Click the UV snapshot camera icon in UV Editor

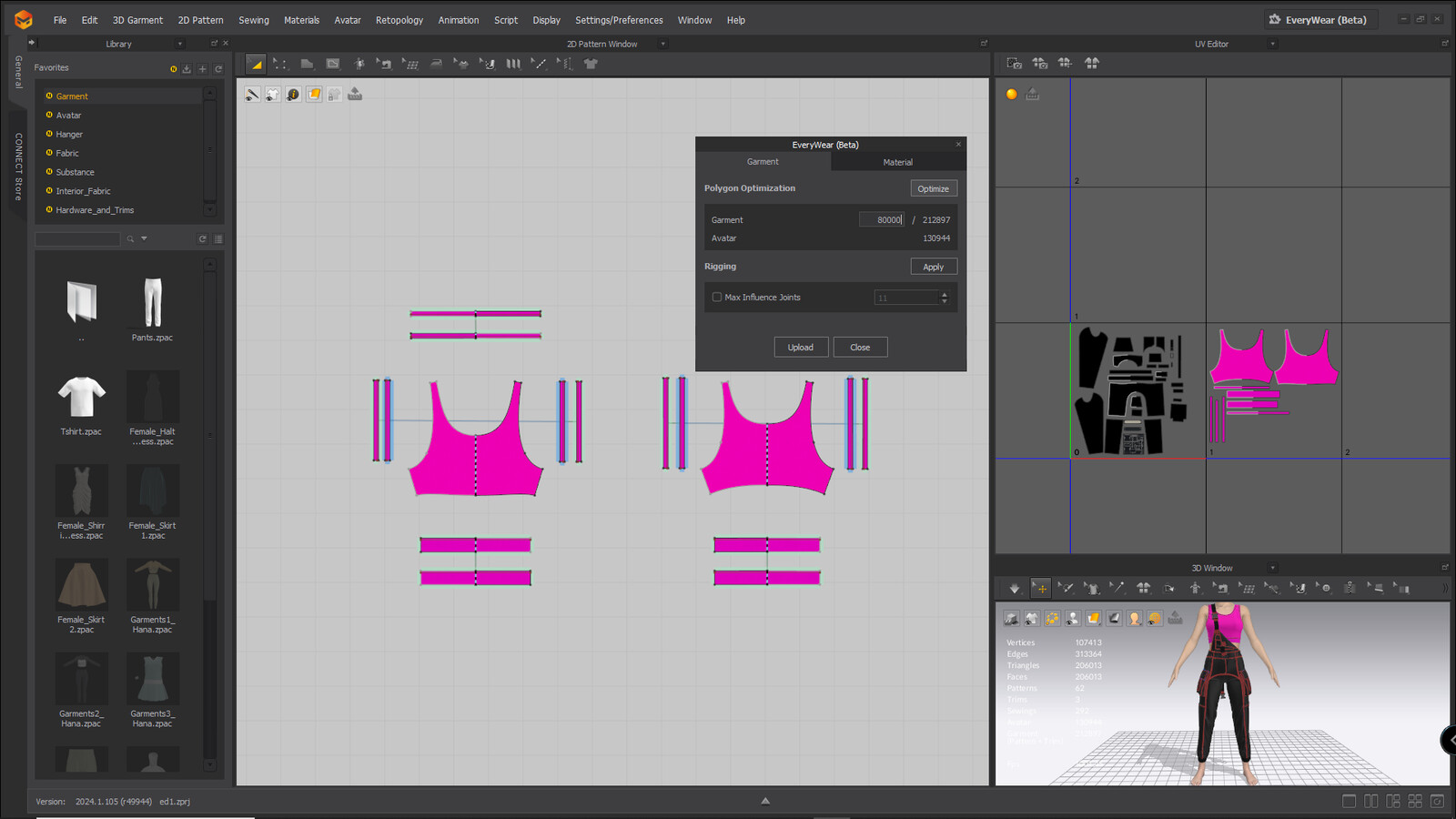tap(1014, 63)
